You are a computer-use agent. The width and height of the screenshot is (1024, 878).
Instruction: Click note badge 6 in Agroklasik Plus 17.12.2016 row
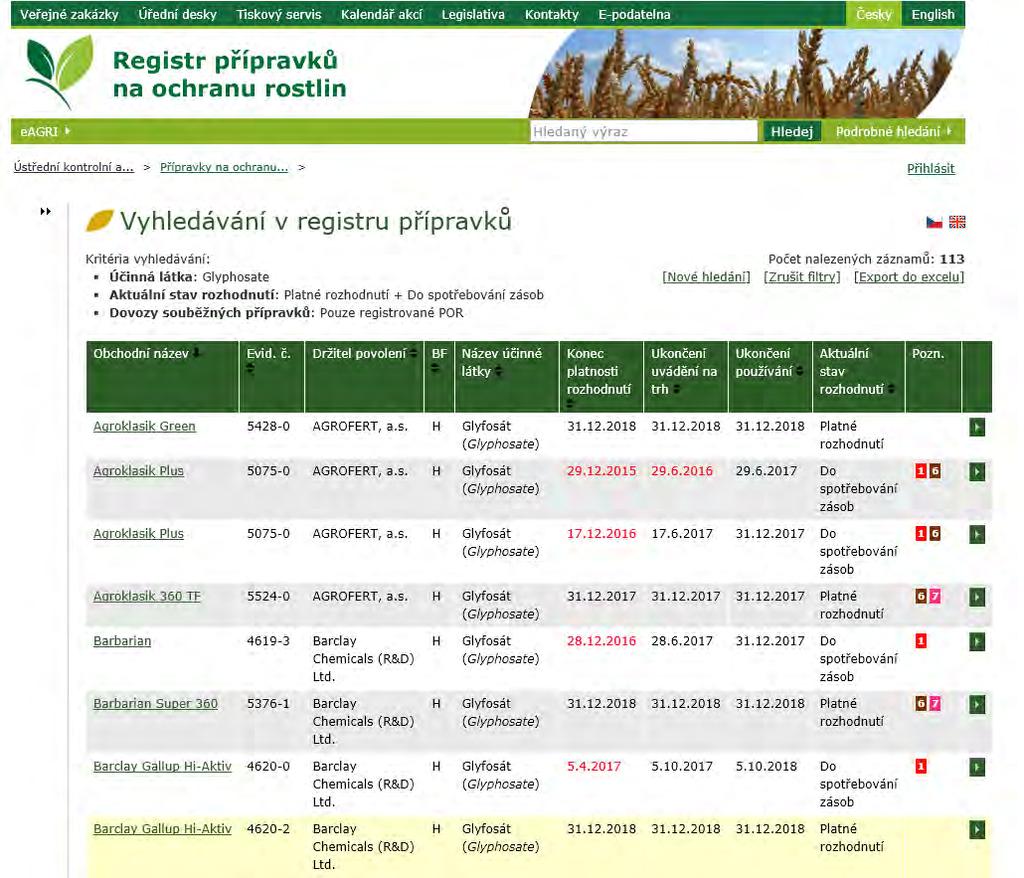pyautogui.click(x=935, y=534)
